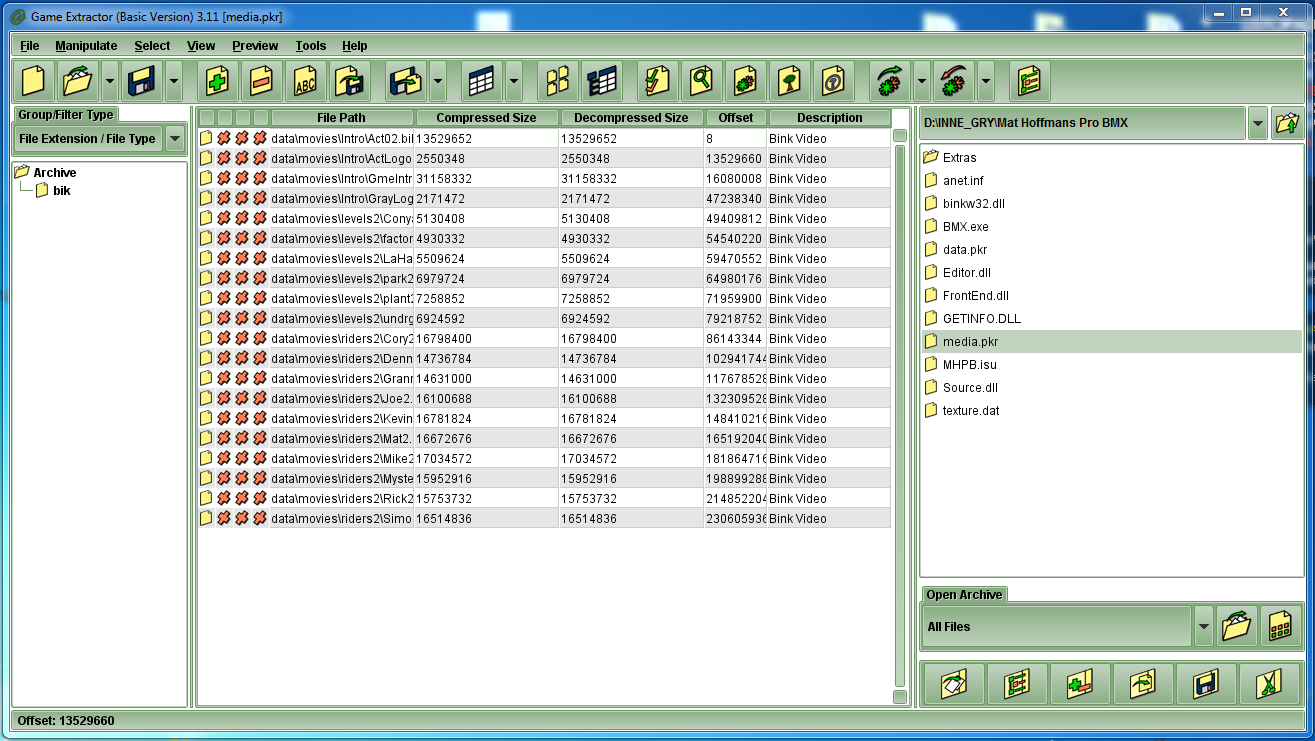Image resolution: width=1315 pixels, height=741 pixels.
Task: Sort by Compressed Size column header
Action: 486,118
